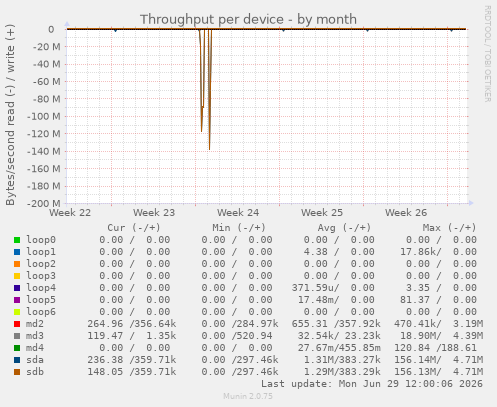Click the md3 gray color swatch

click(17, 336)
